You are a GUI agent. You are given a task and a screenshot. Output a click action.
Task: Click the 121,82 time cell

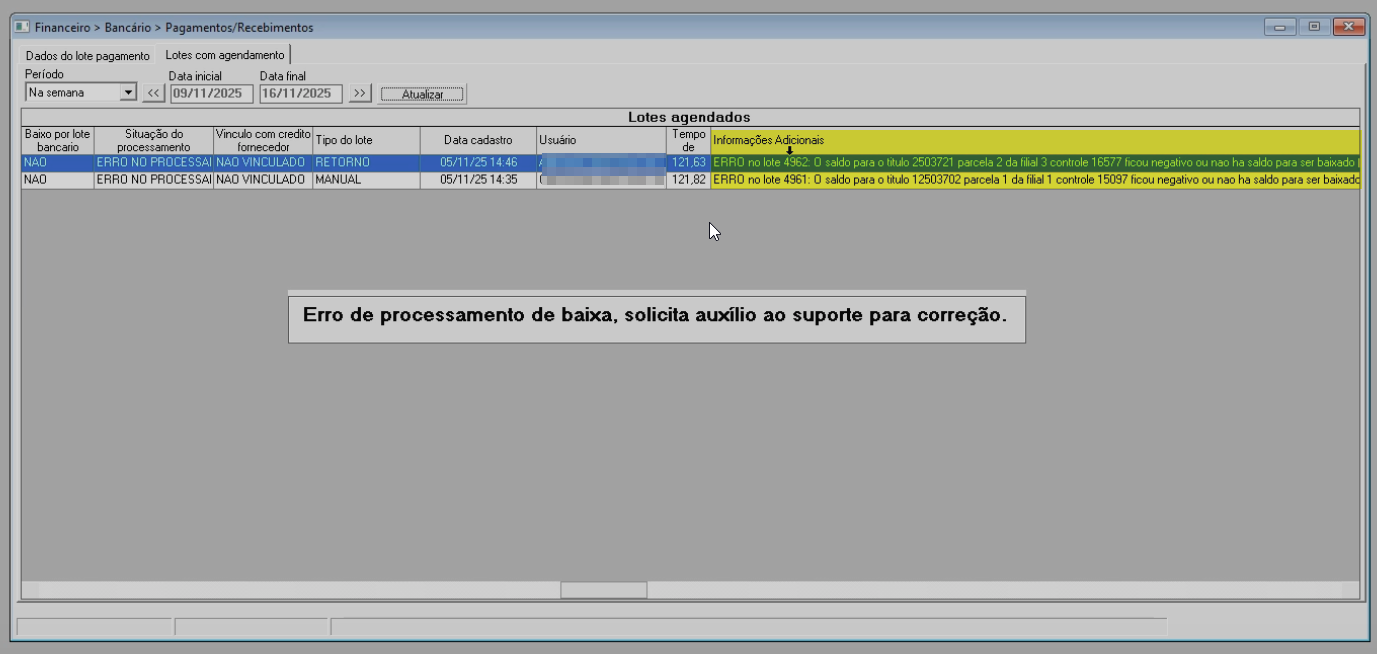pyautogui.click(x=688, y=180)
